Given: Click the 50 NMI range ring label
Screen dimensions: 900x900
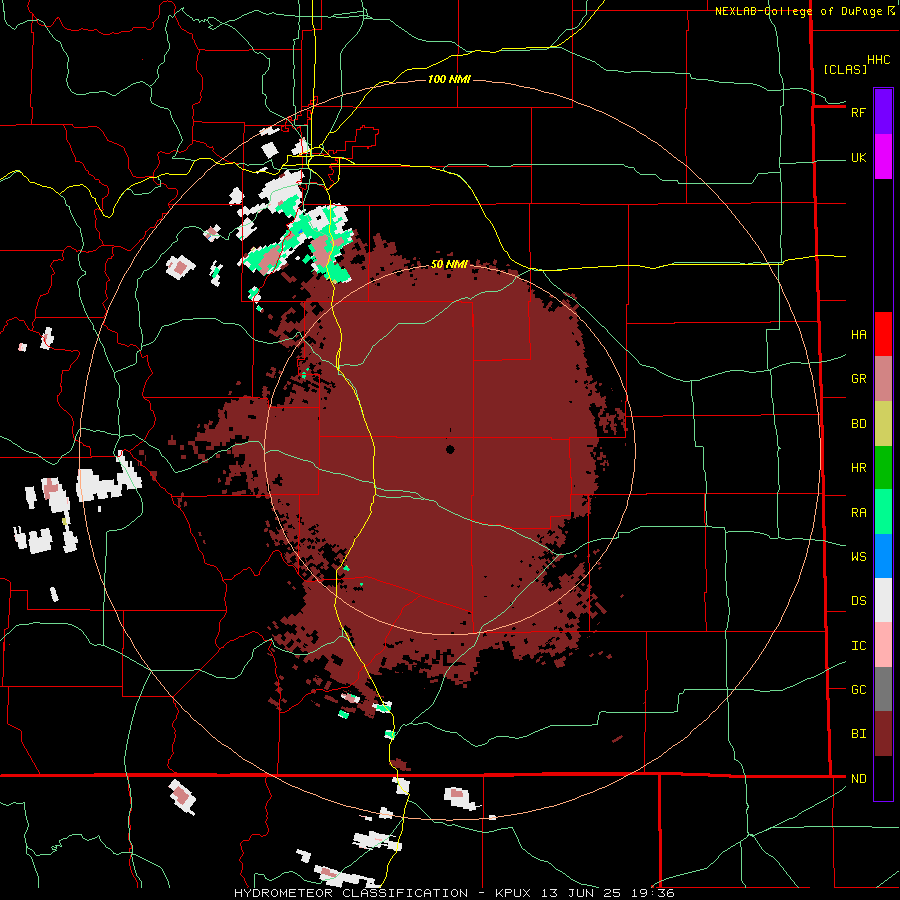Looking at the screenshot, I should 449,264.
